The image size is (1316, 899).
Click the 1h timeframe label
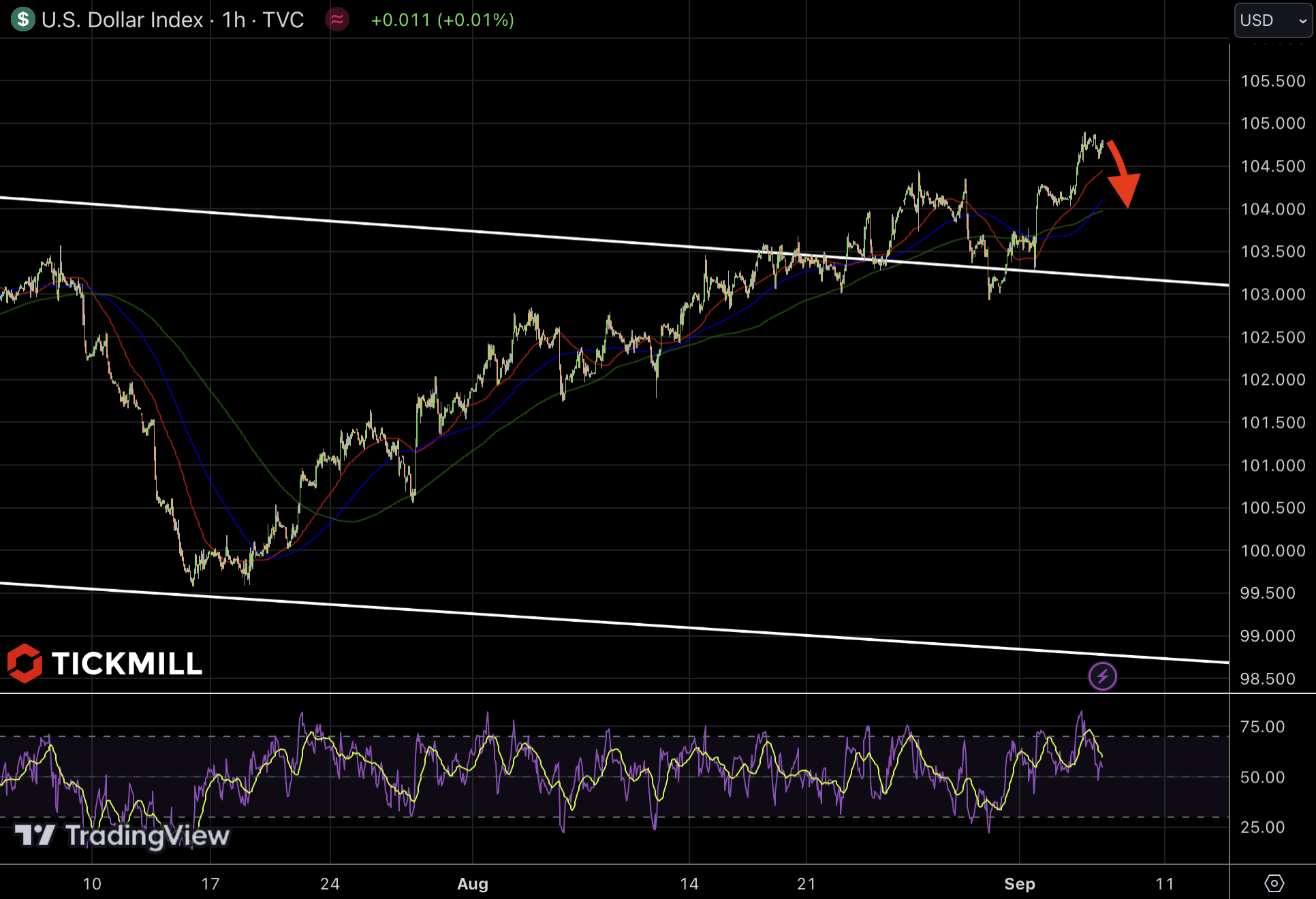234,20
